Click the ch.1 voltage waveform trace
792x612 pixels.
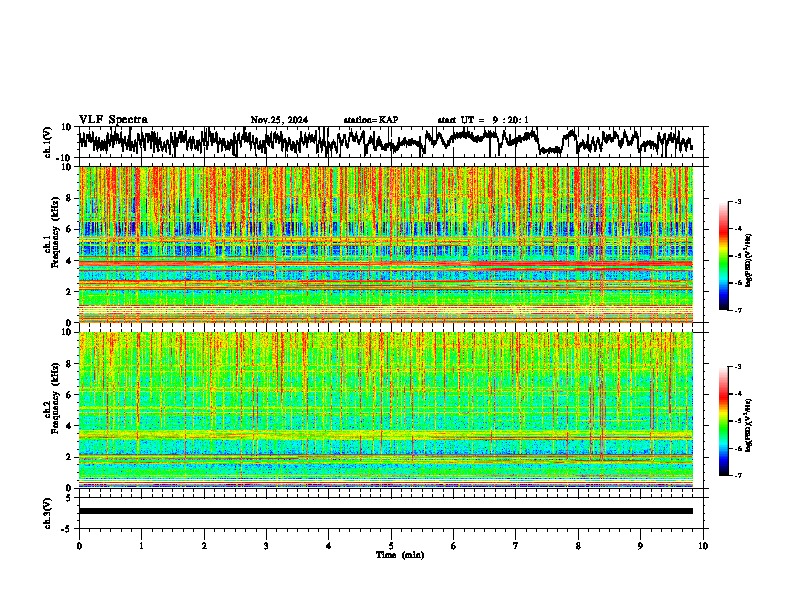point(385,142)
